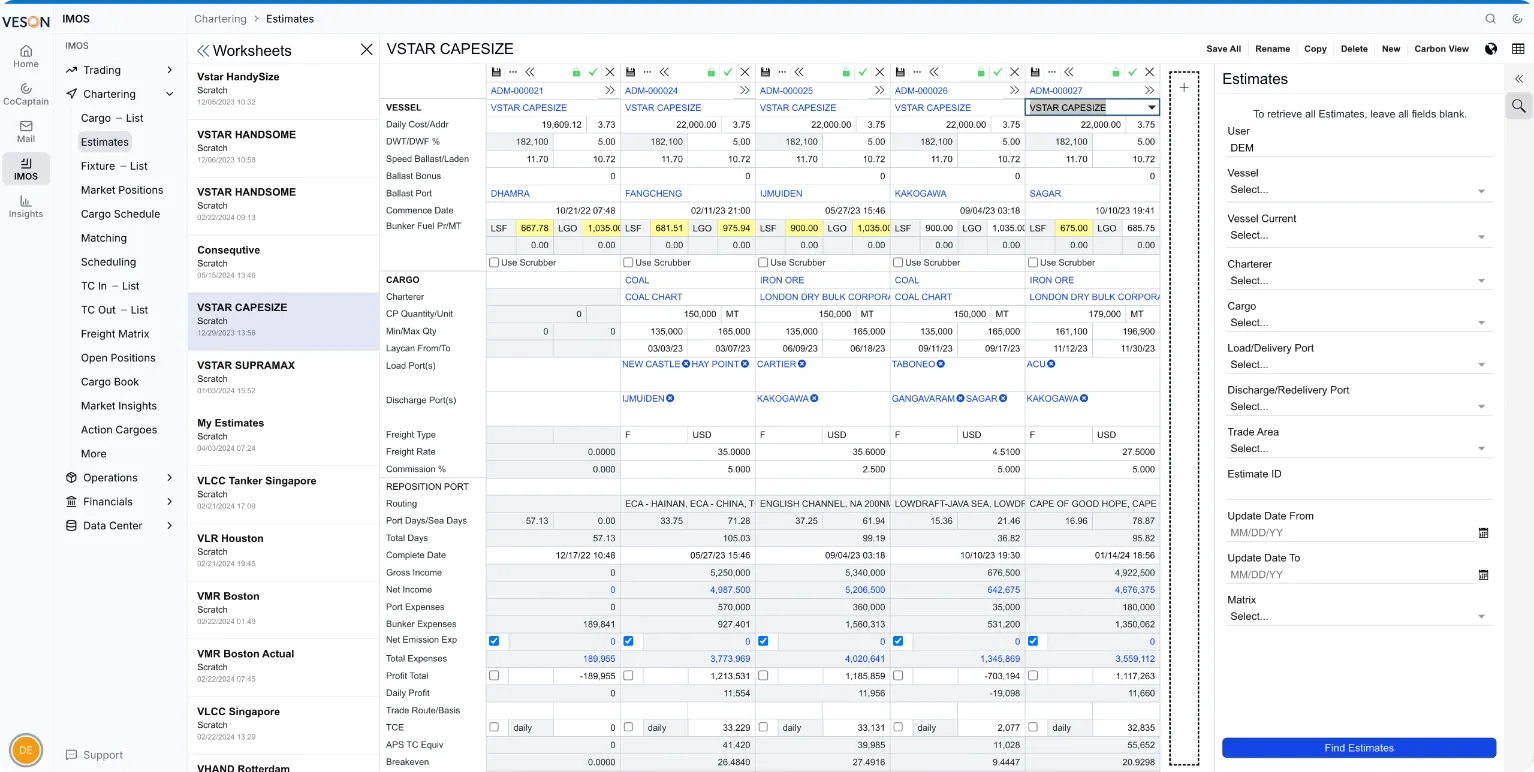The image size is (1534, 772).
Task: Expand the Data Center menu section
Action: click(x=120, y=526)
